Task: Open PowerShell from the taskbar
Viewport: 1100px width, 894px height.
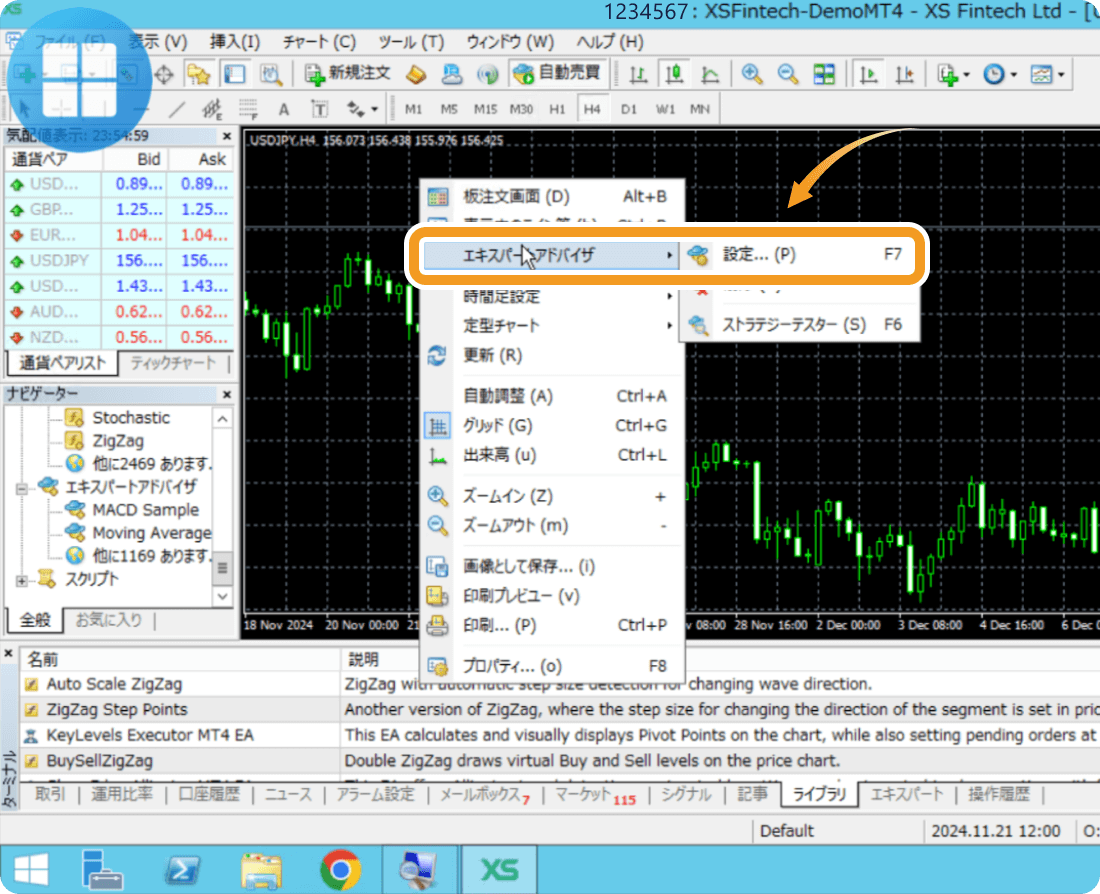Action: click(182, 871)
